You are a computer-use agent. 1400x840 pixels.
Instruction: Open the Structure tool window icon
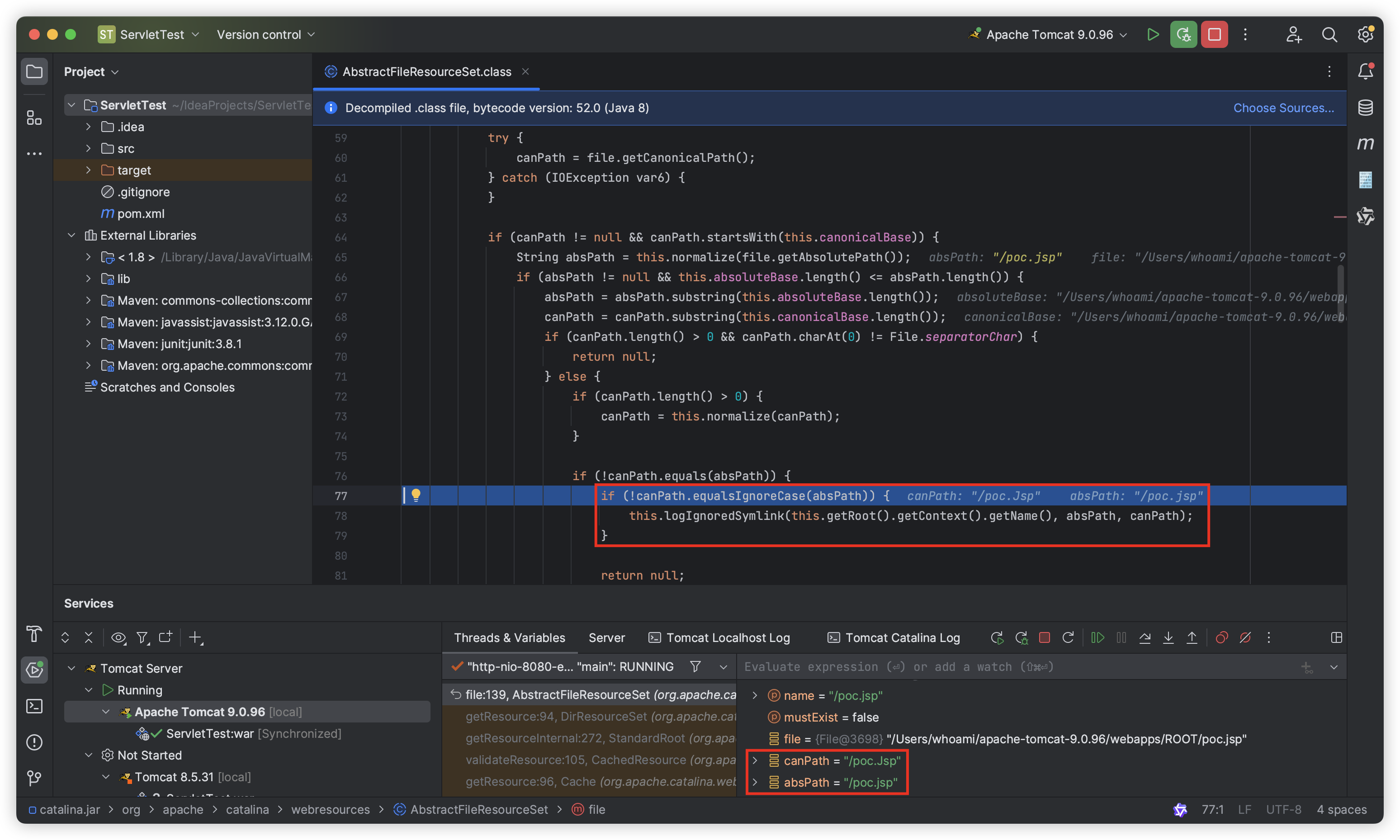click(x=34, y=118)
